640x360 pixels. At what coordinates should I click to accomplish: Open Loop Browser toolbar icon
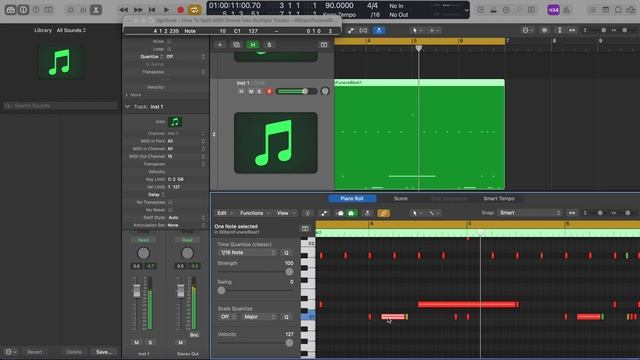tap(618, 9)
